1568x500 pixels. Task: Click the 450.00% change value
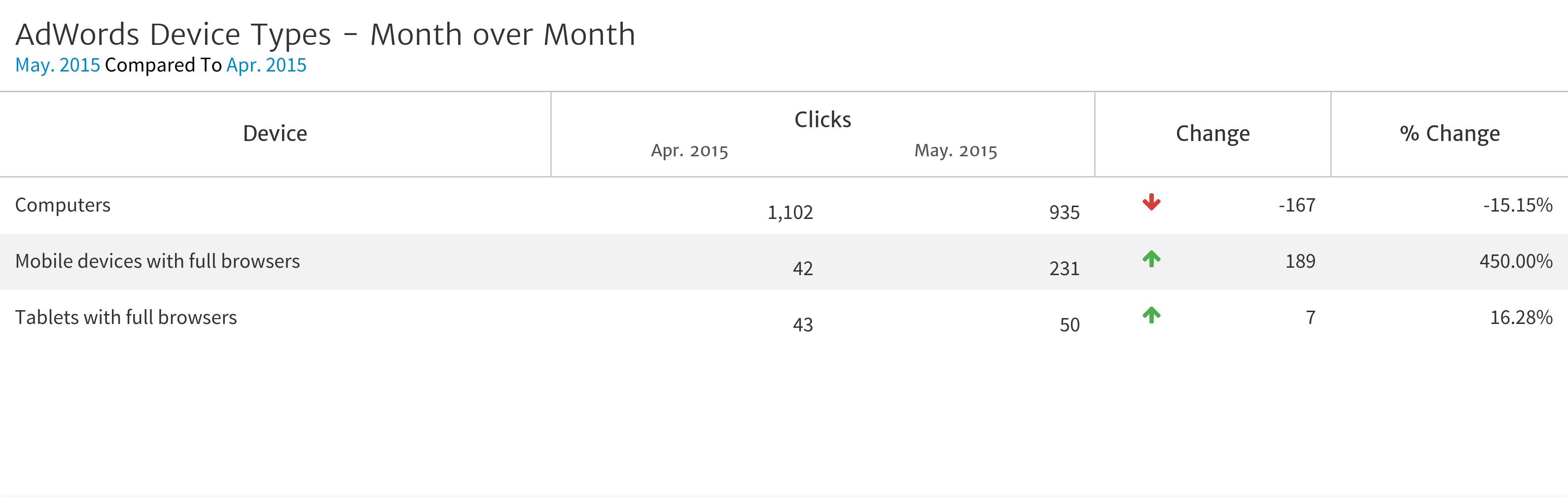coord(1516,261)
